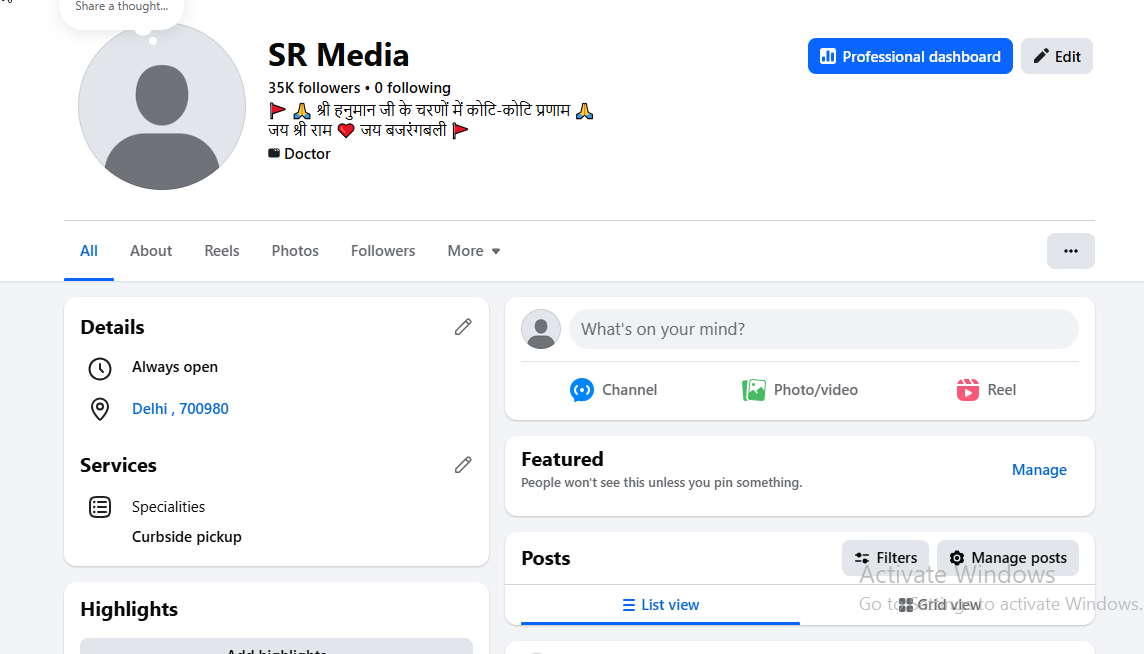The width and height of the screenshot is (1144, 654).
Task: Open the Delhi, 700980 location link
Action: click(x=180, y=409)
